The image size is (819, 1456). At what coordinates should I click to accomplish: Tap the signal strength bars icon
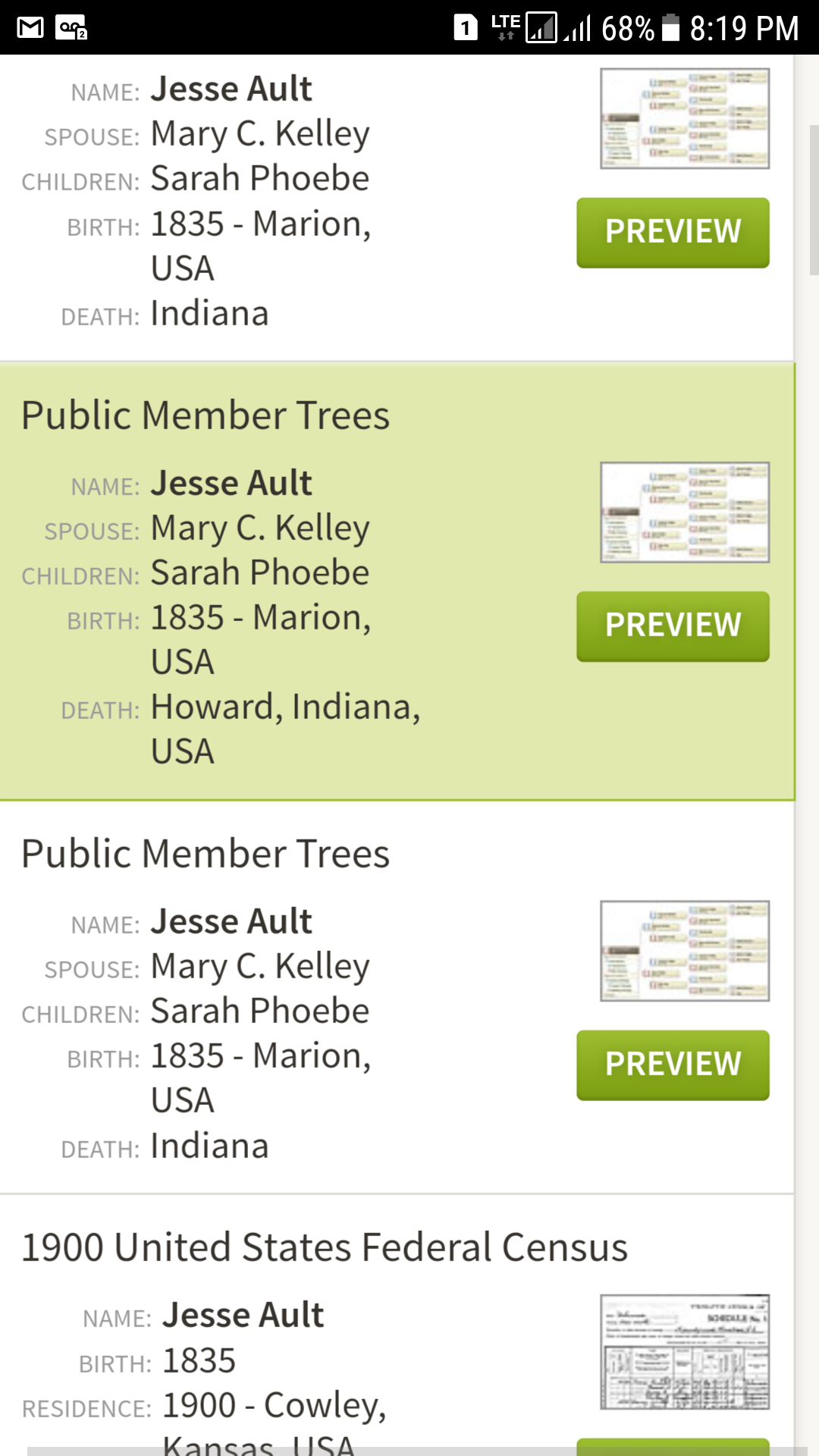coord(577,29)
